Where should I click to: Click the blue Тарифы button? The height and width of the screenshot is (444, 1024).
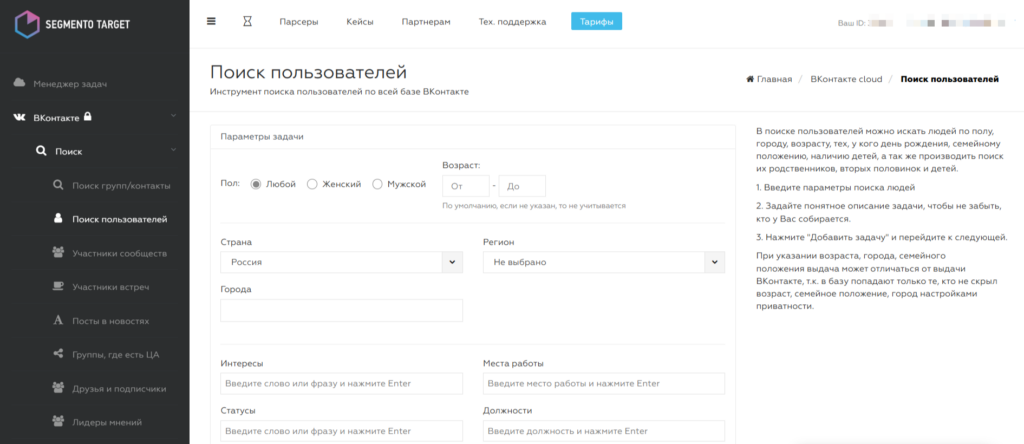[x=596, y=22]
